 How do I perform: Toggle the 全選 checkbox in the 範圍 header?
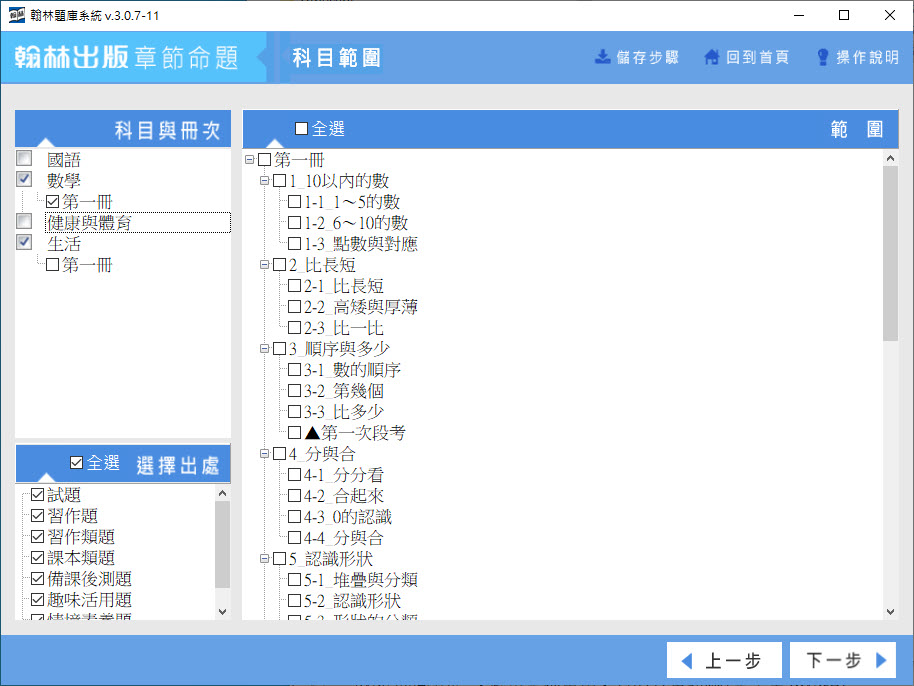(x=301, y=129)
